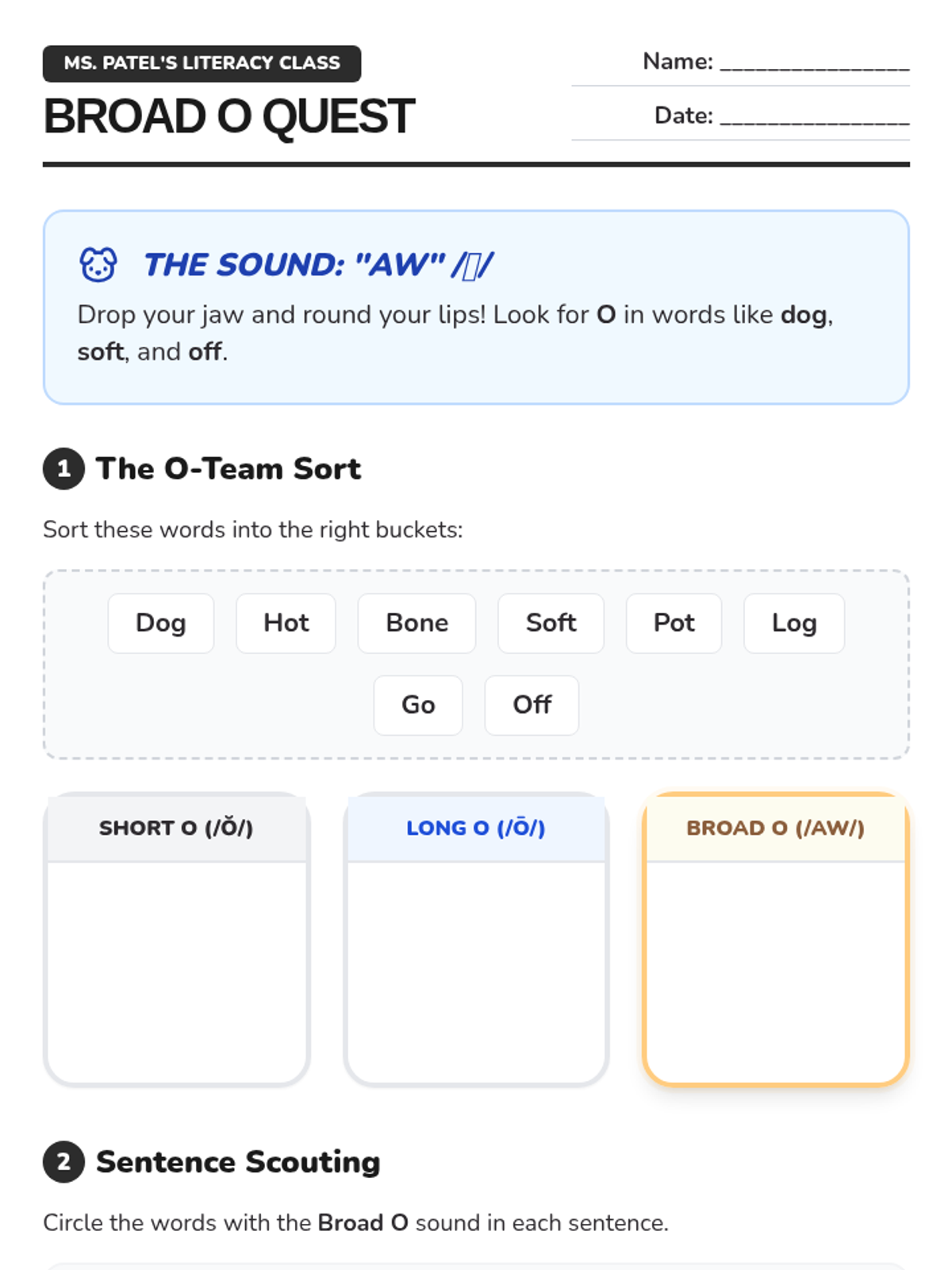Click the Go word chip
Image resolution: width=952 pixels, height=1270 pixels.
[x=418, y=705]
